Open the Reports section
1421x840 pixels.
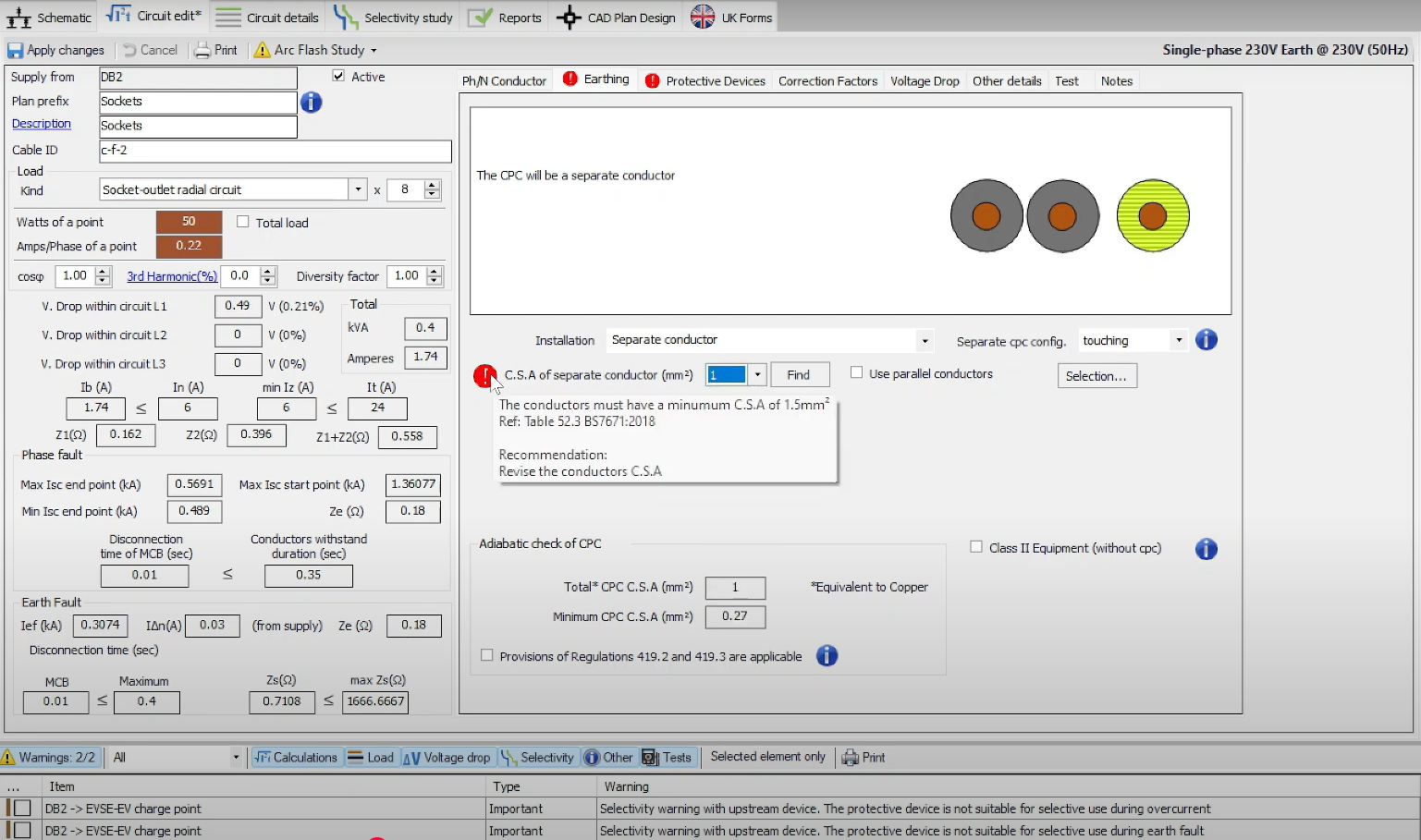tap(505, 17)
